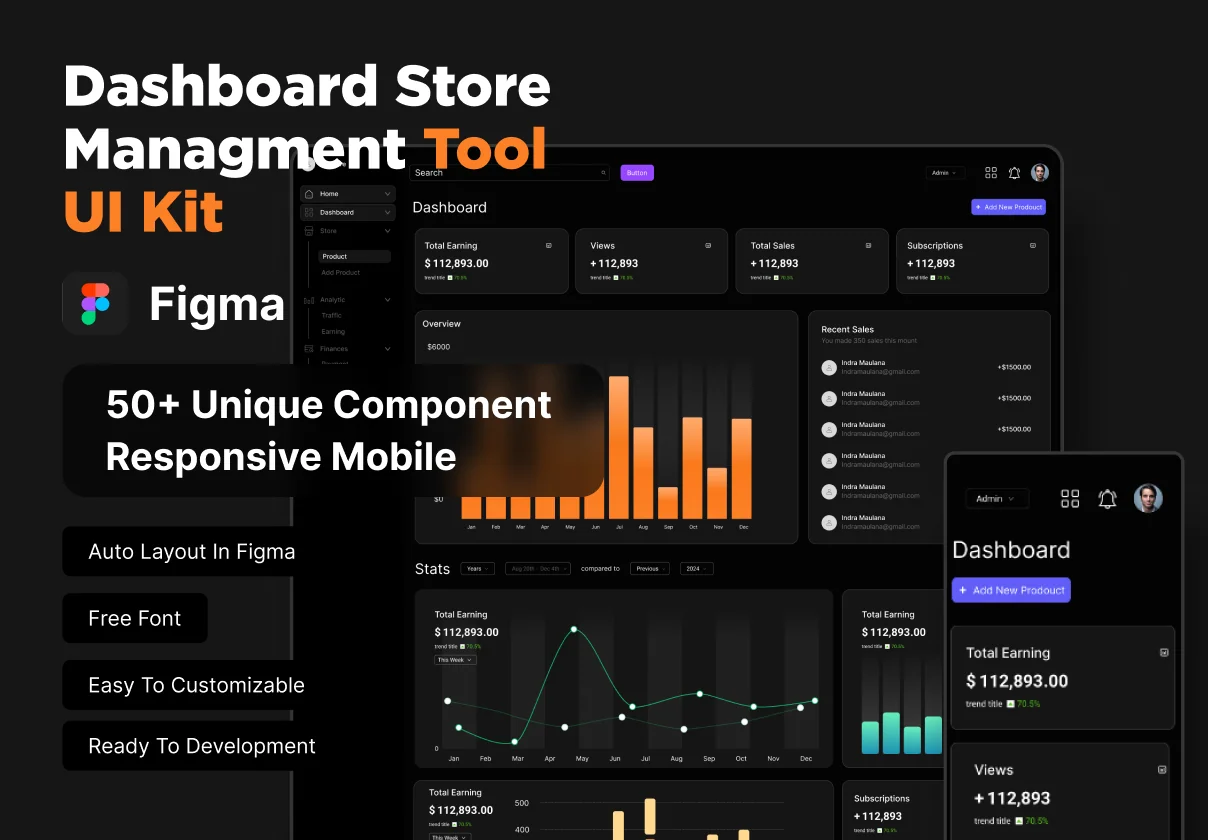Viewport: 1208px width, 840px height.
Task: Click the Finances icon in the sidebar
Action: pyautogui.click(x=309, y=349)
